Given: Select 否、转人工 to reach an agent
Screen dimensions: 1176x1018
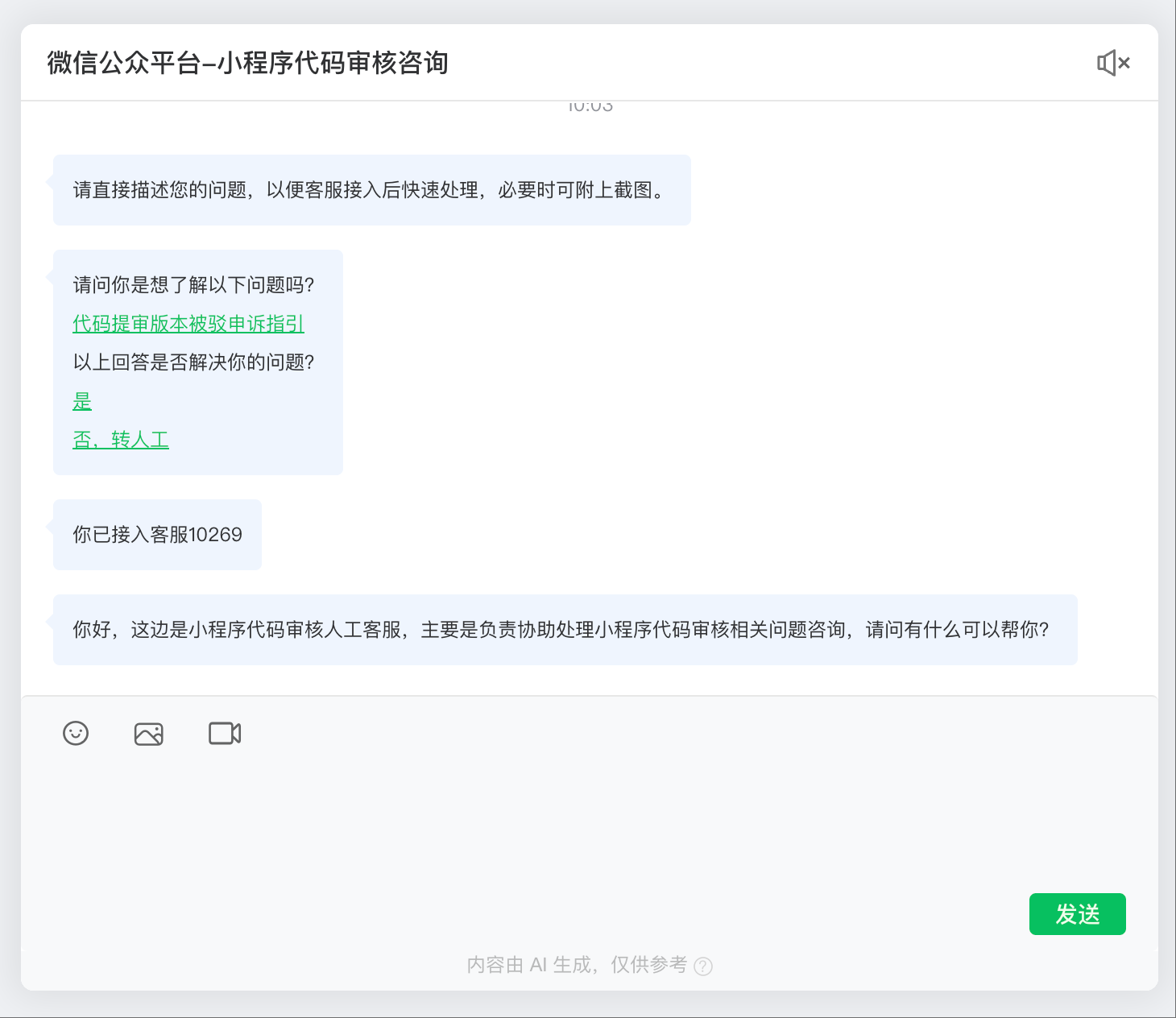Looking at the screenshot, I should (121, 440).
